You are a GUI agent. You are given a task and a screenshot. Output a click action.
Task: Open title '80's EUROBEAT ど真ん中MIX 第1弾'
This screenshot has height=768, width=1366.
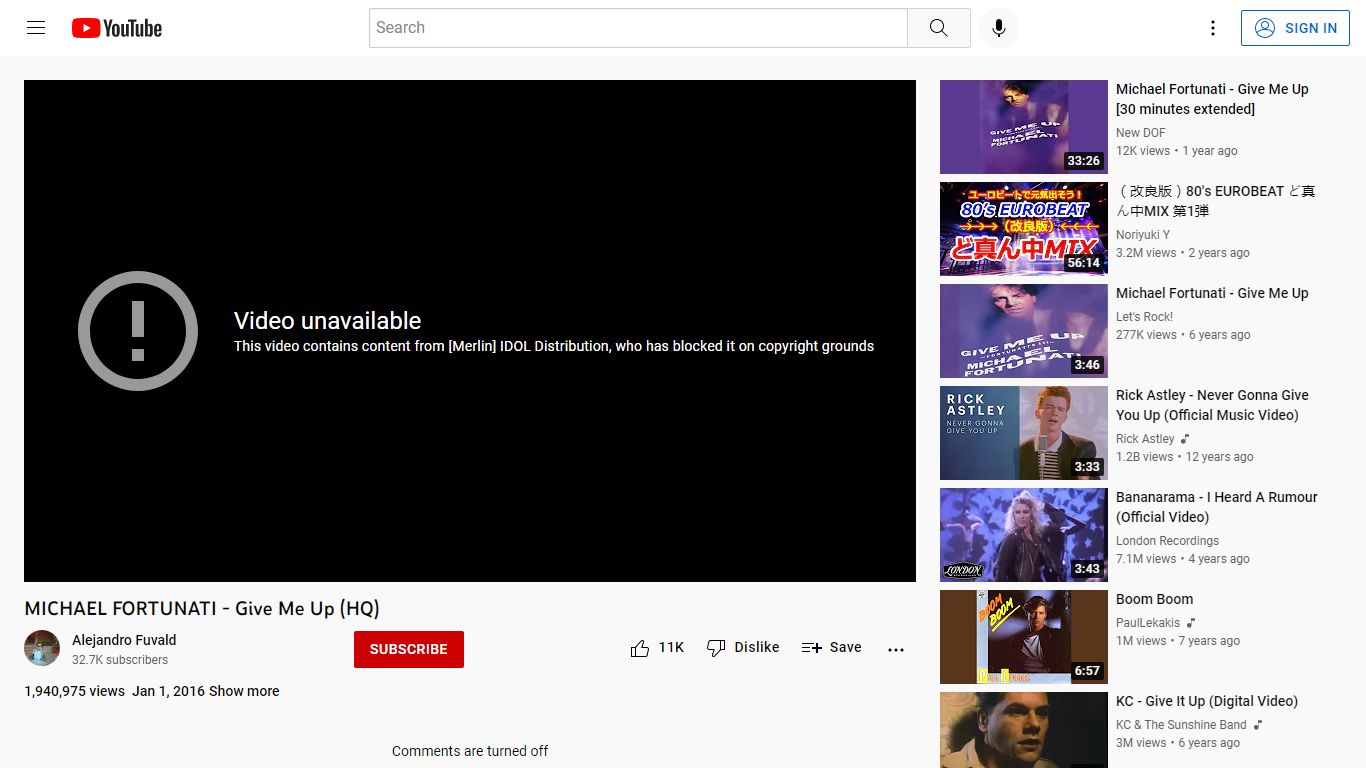(x=1216, y=201)
